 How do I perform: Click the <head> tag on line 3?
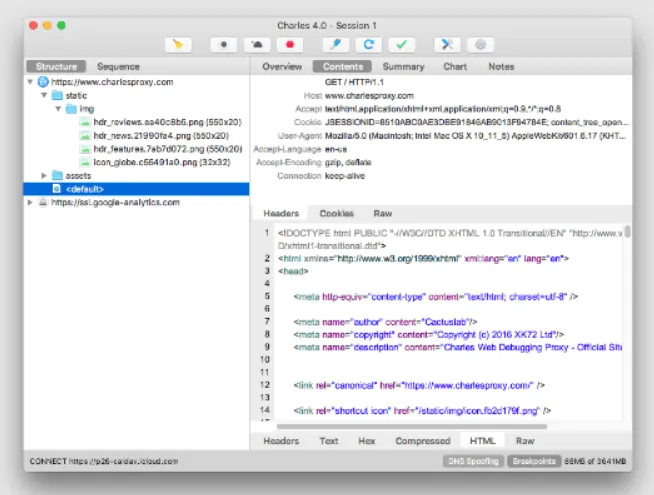point(293,271)
